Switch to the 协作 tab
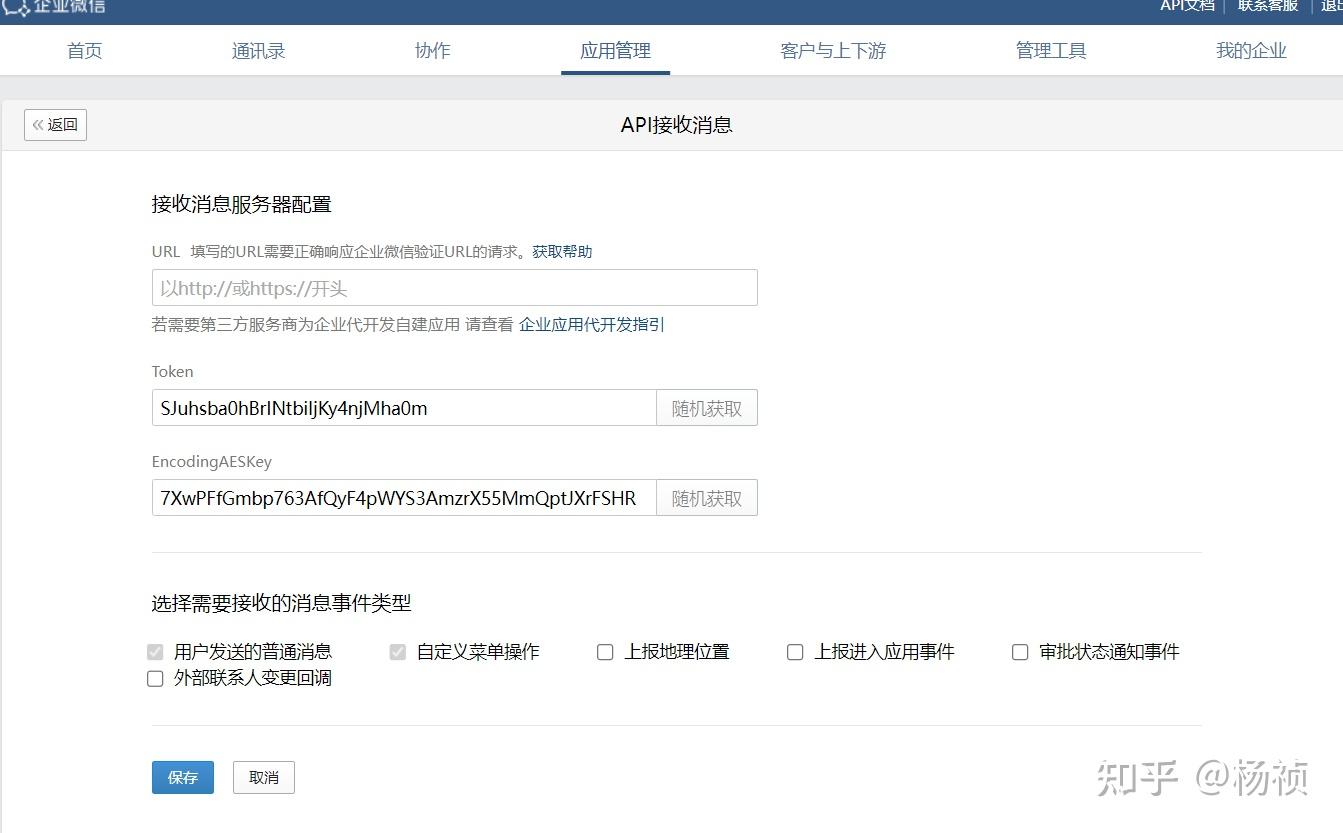The height and width of the screenshot is (833, 1343). click(x=432, y=50)
